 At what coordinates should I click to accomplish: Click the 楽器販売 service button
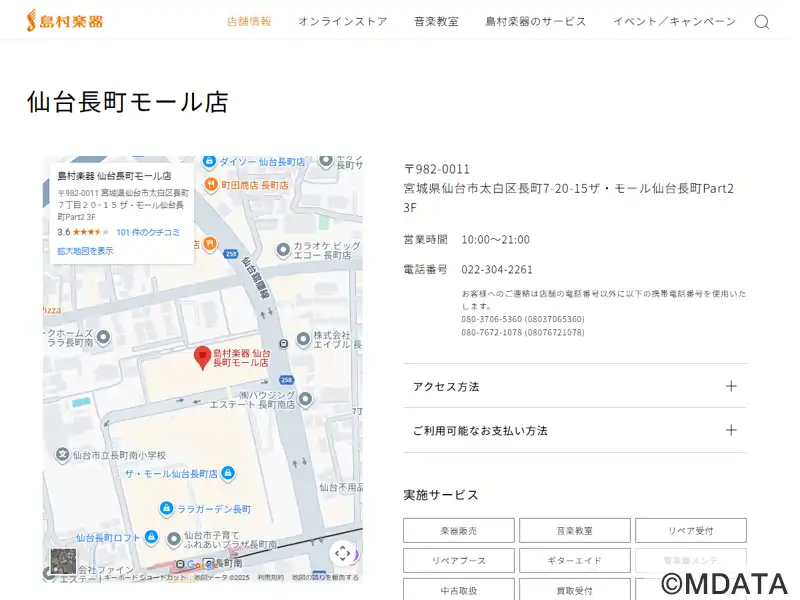coord(459,531)
